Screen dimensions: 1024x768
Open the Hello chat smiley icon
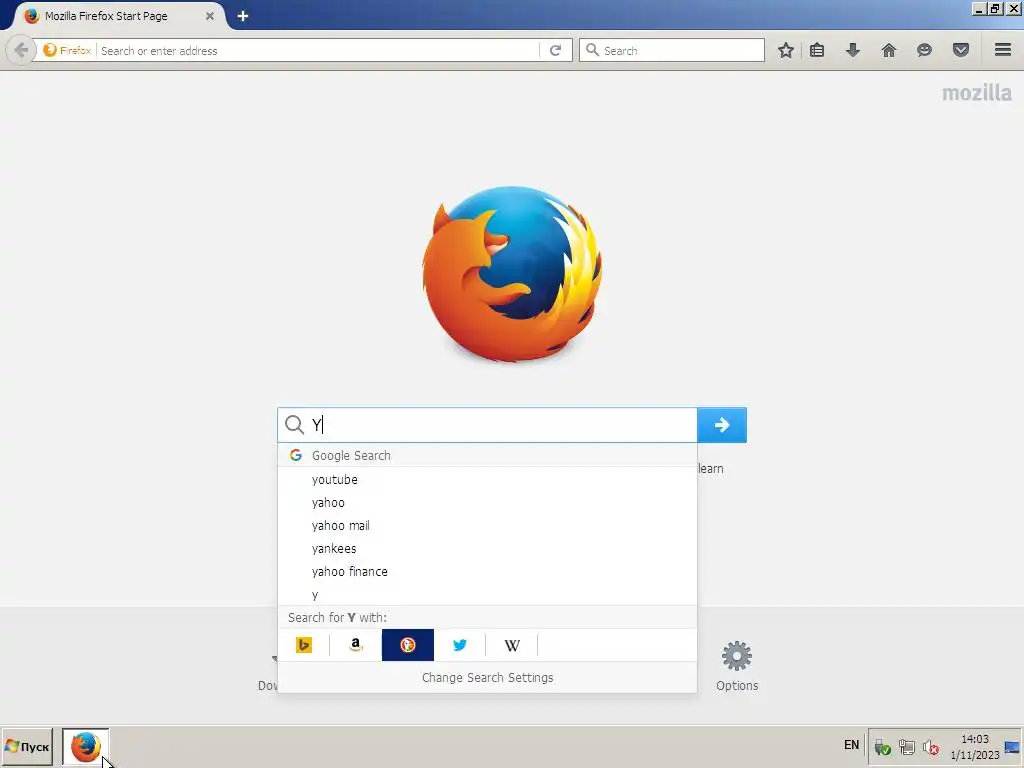tap(924, 50)
